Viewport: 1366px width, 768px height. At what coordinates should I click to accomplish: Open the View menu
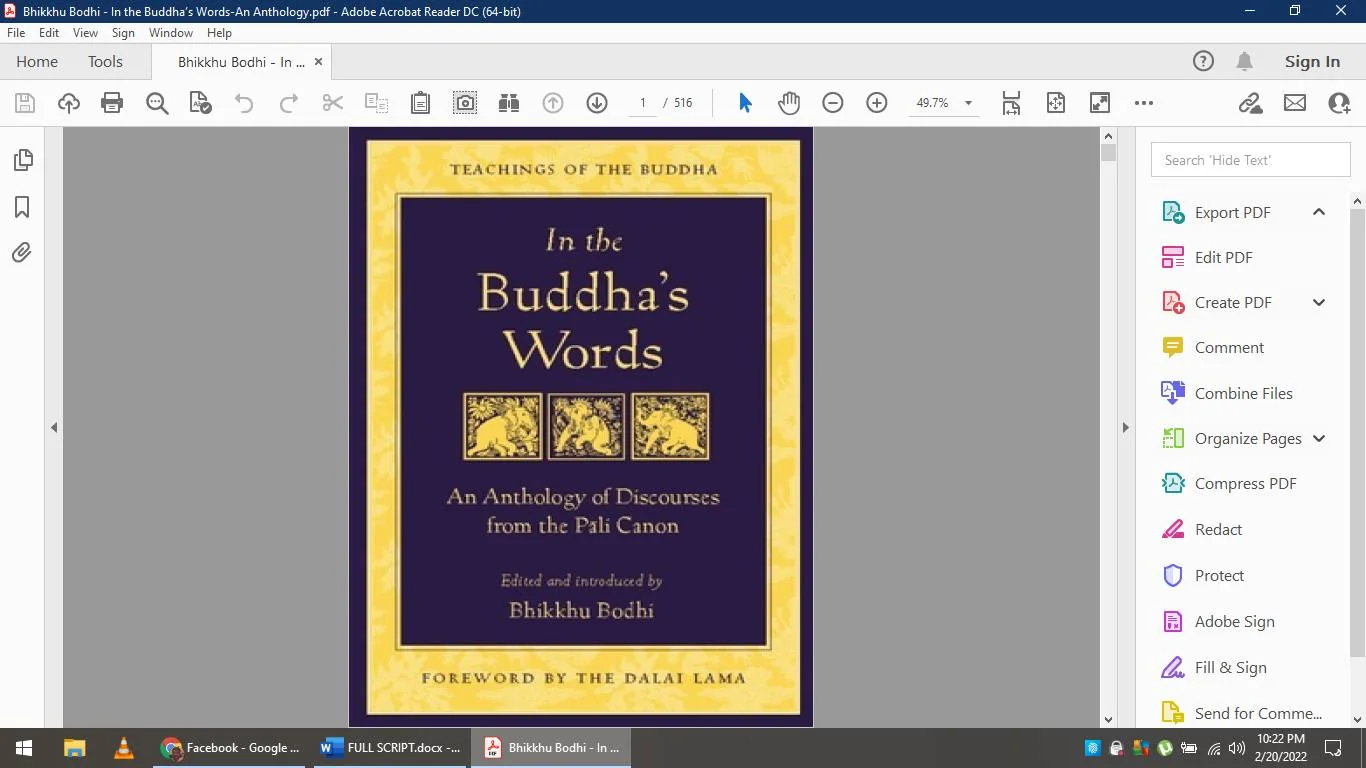point(85,33)
